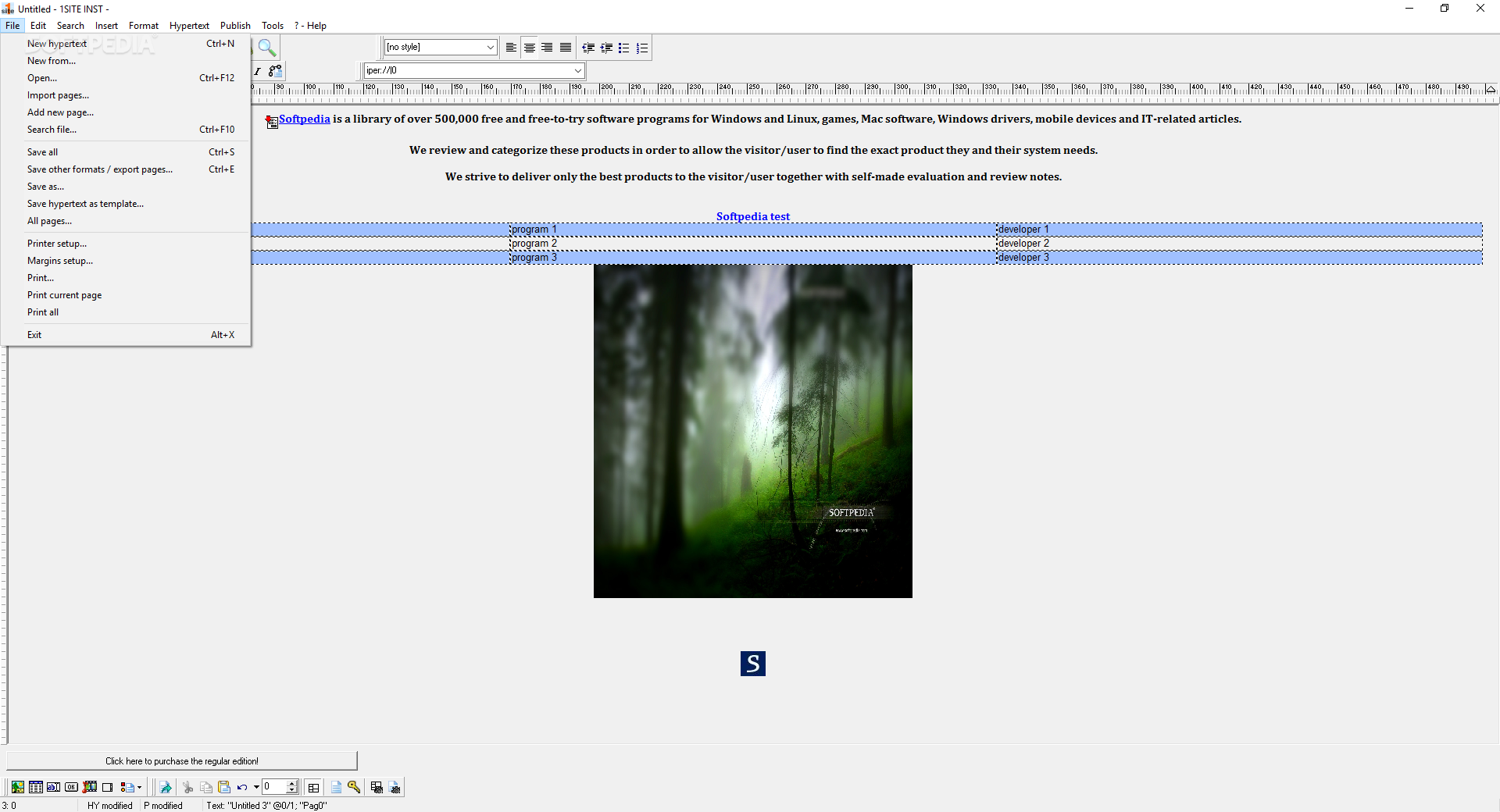This screenshot has height=812, width=1500.
Task: Open the ? - Help menu
Action: (310, 26)
